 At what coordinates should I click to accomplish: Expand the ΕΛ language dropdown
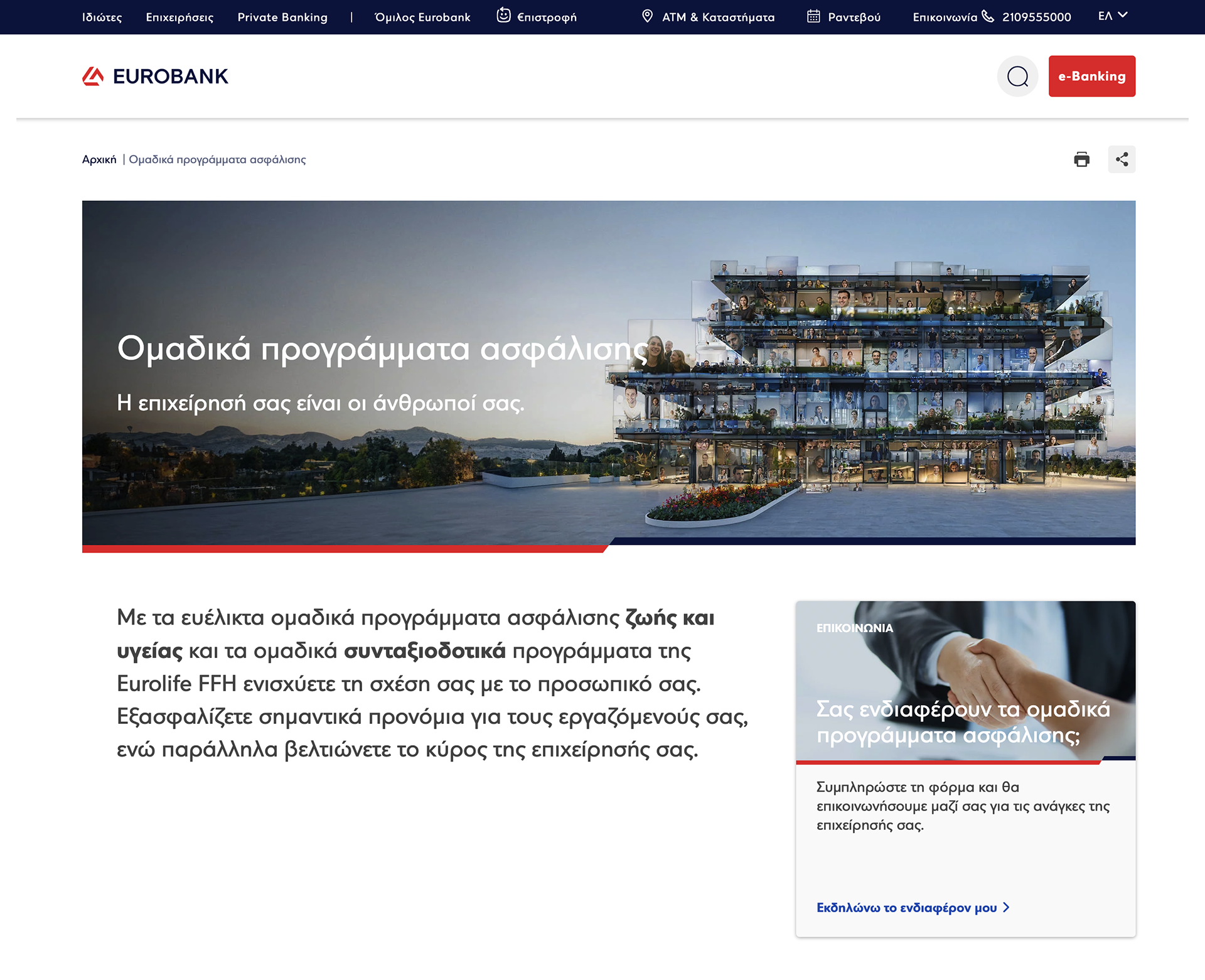1113,16
